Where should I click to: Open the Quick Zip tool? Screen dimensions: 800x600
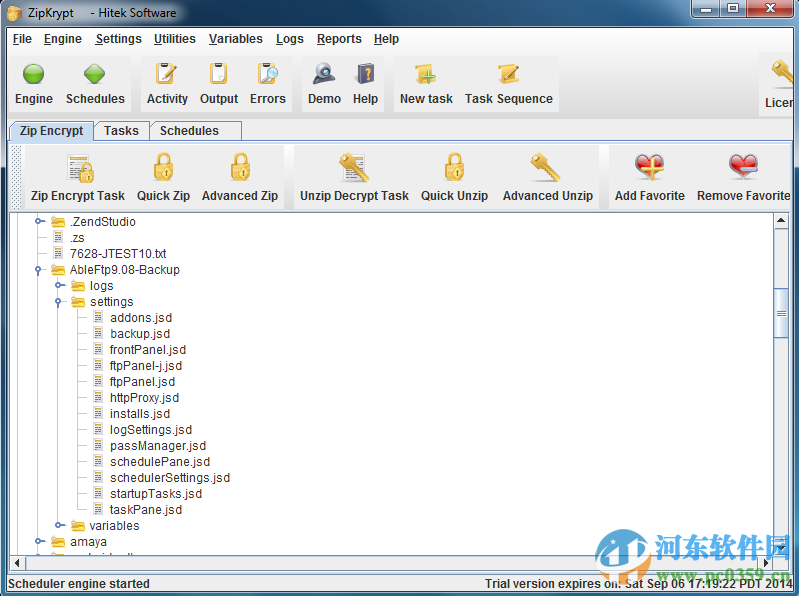point(163,176)
